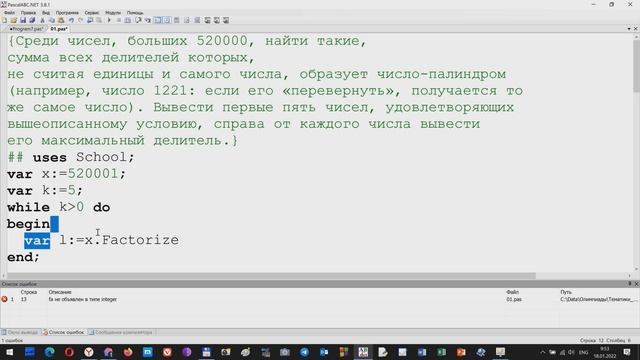
Task: Click the 01.pas file cell
Action: click(x=514, y=299)
